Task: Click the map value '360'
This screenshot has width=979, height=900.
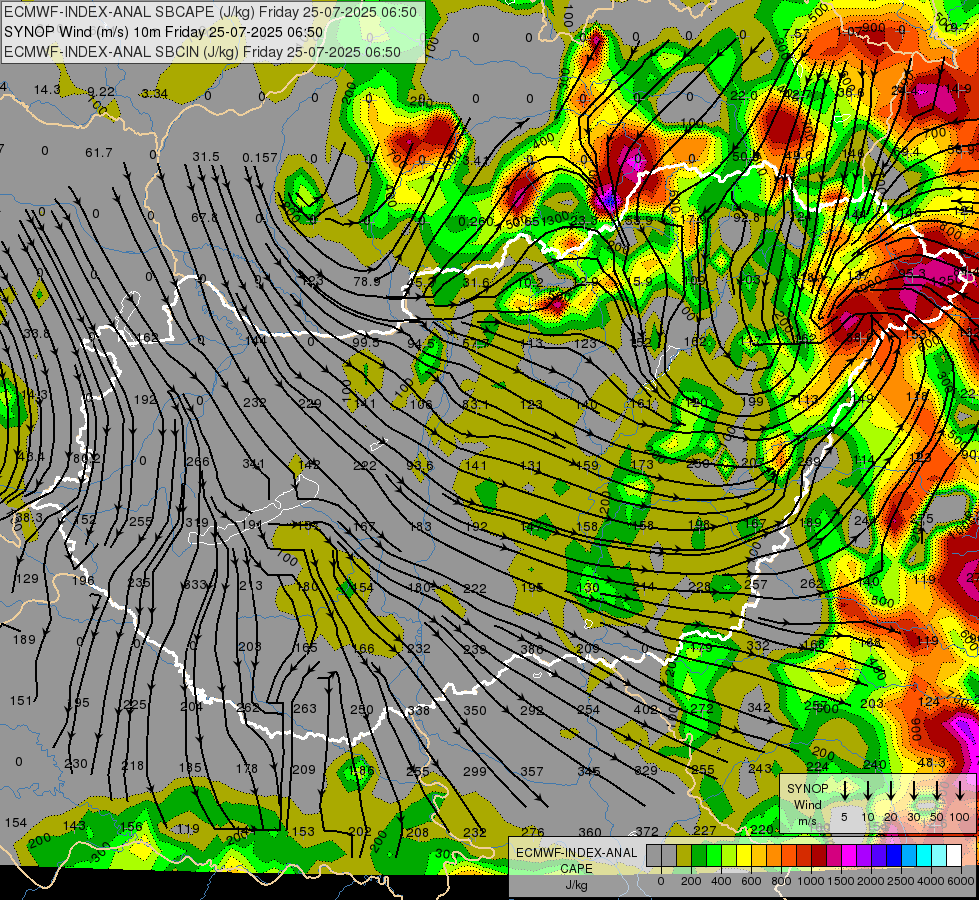Action: 589,833
